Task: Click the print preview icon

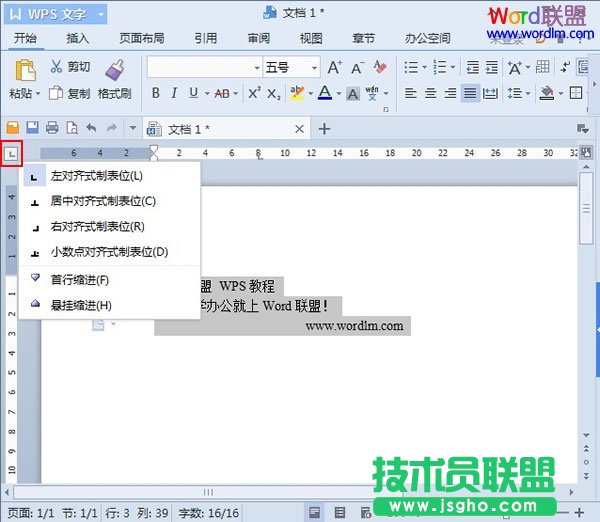Action: pyautogui.click(x=72, y=128)
